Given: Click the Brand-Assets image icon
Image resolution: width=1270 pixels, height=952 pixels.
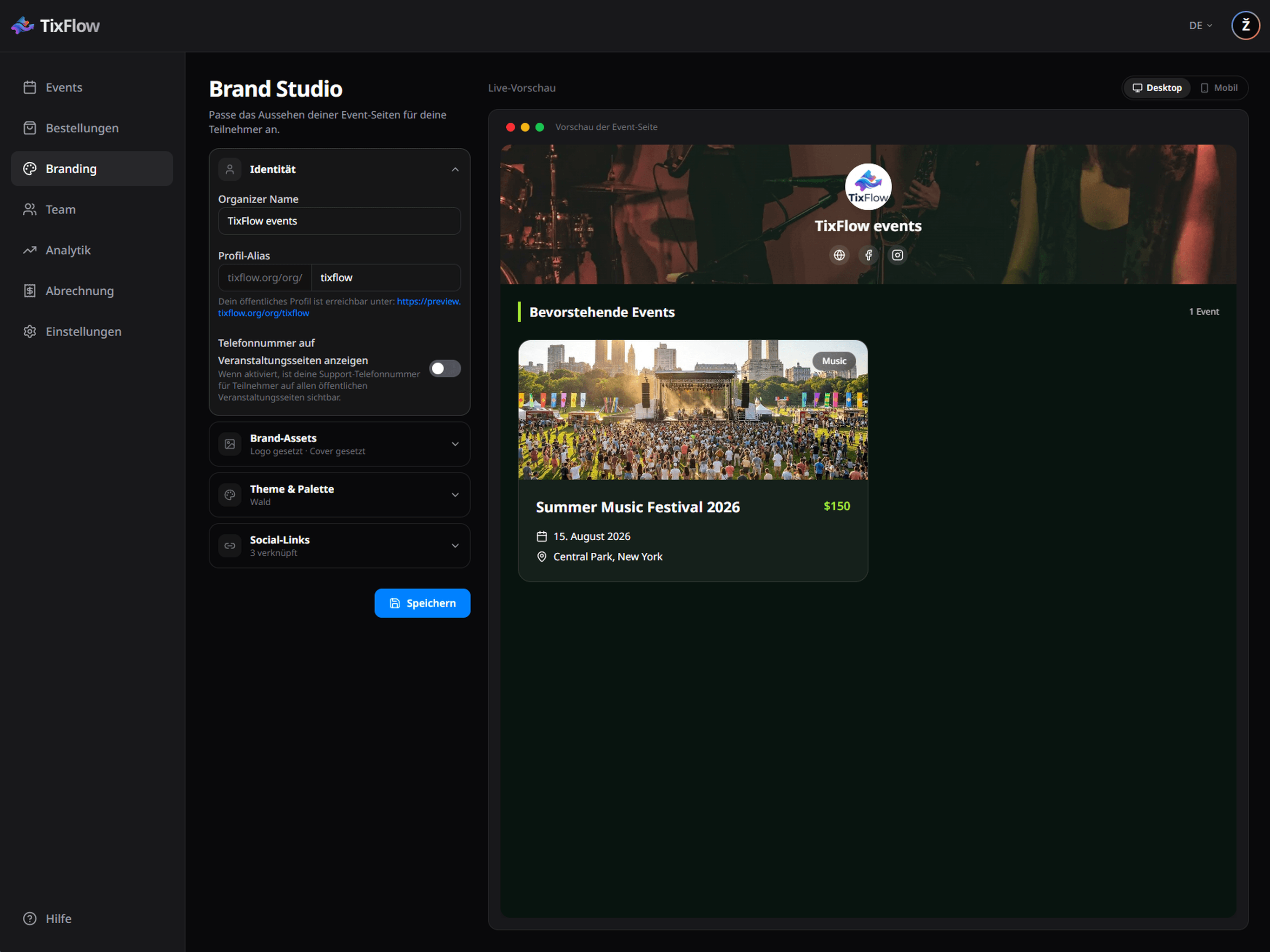Looking at the screenshot, I should click(x=230, y=444).
